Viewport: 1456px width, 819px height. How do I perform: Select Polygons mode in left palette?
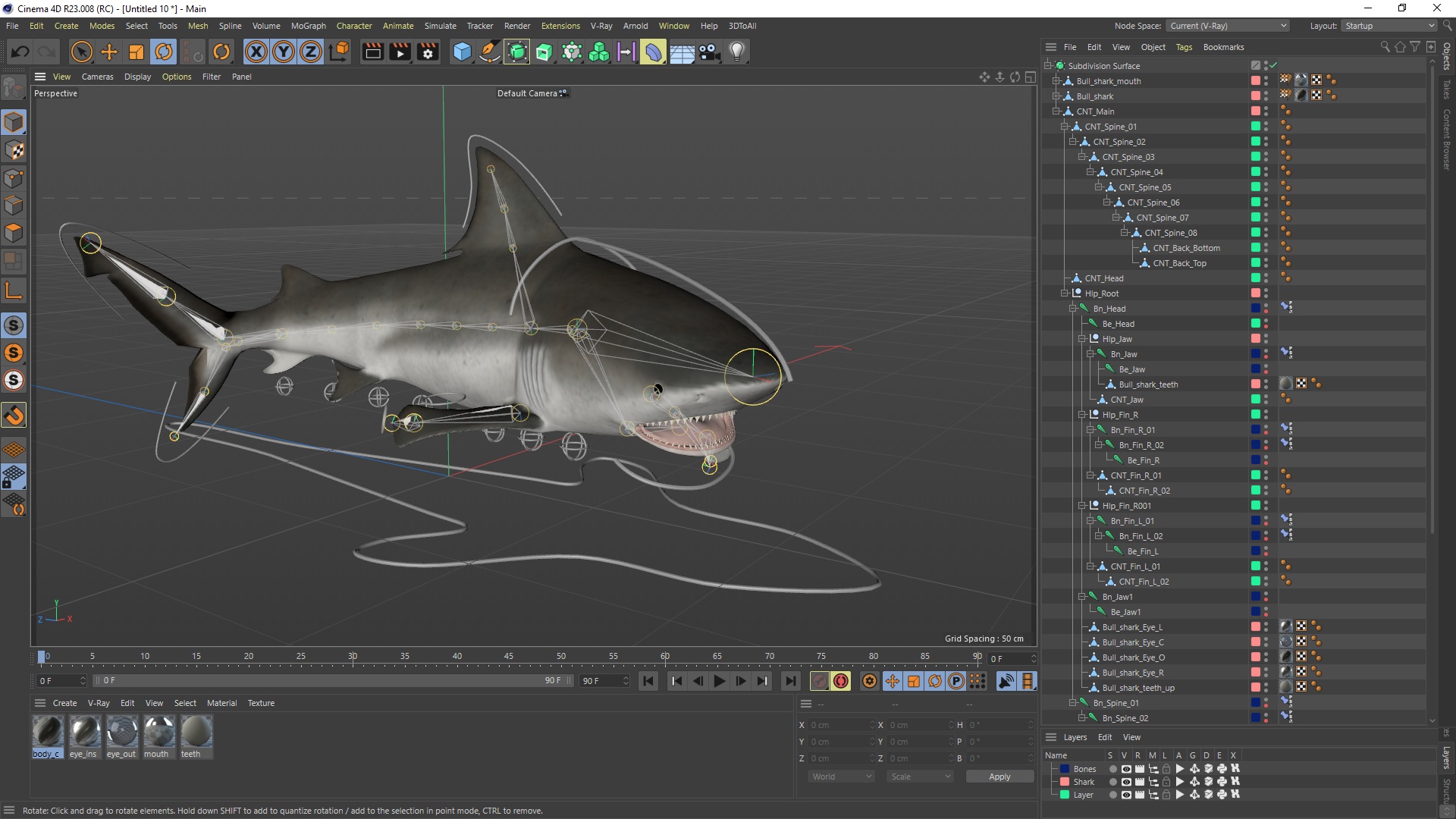pyautogui.click(x=14, y=233)
